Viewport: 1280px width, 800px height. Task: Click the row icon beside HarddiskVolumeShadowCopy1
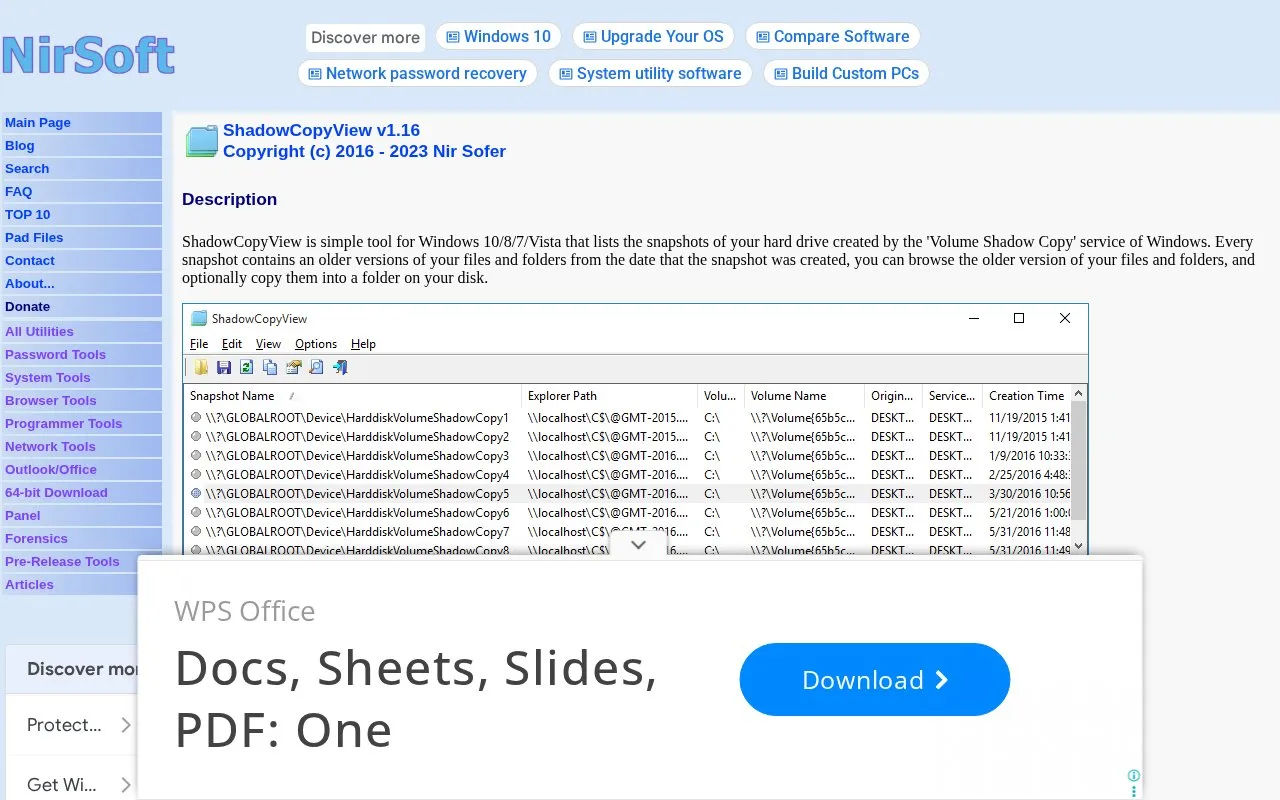pos(196,418)
